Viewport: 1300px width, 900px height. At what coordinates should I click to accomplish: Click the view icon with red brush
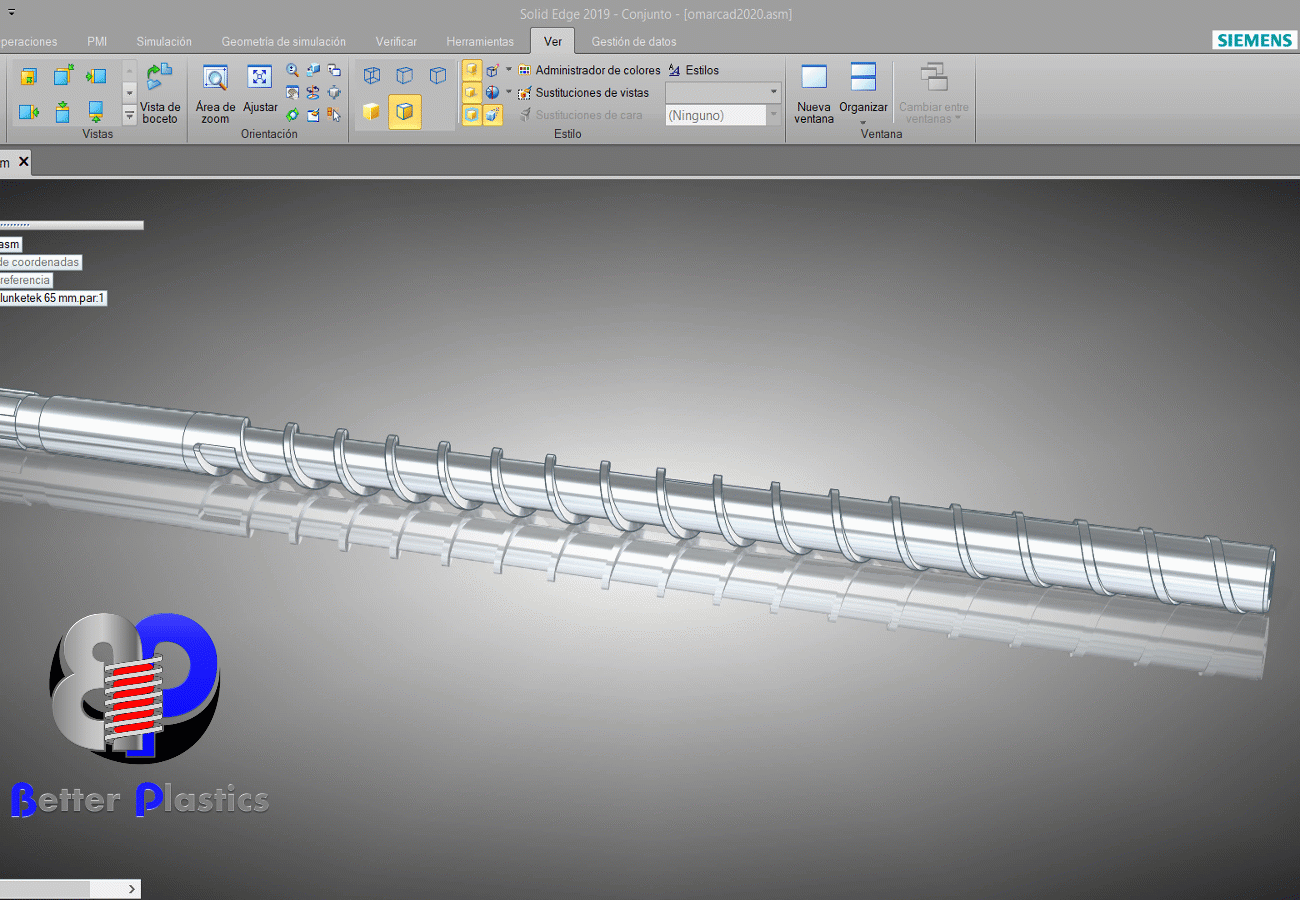coord(314,115)
